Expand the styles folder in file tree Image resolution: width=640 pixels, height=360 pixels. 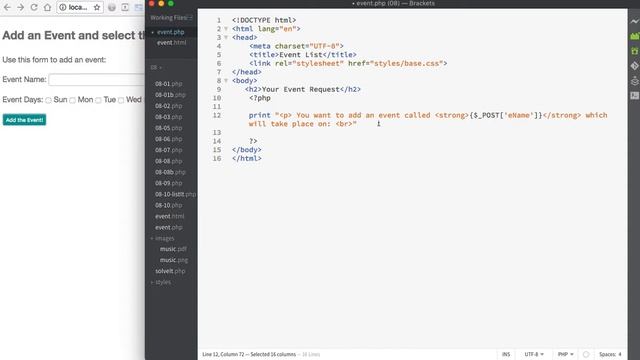tap(162, 282)
